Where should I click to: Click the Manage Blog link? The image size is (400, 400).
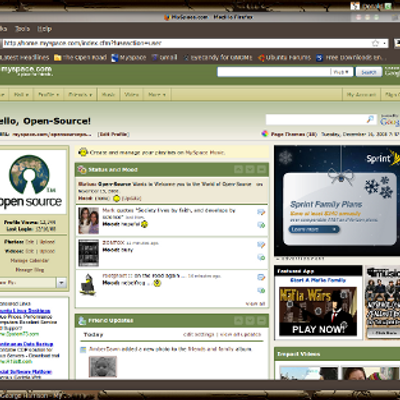(x=30, y=270)
